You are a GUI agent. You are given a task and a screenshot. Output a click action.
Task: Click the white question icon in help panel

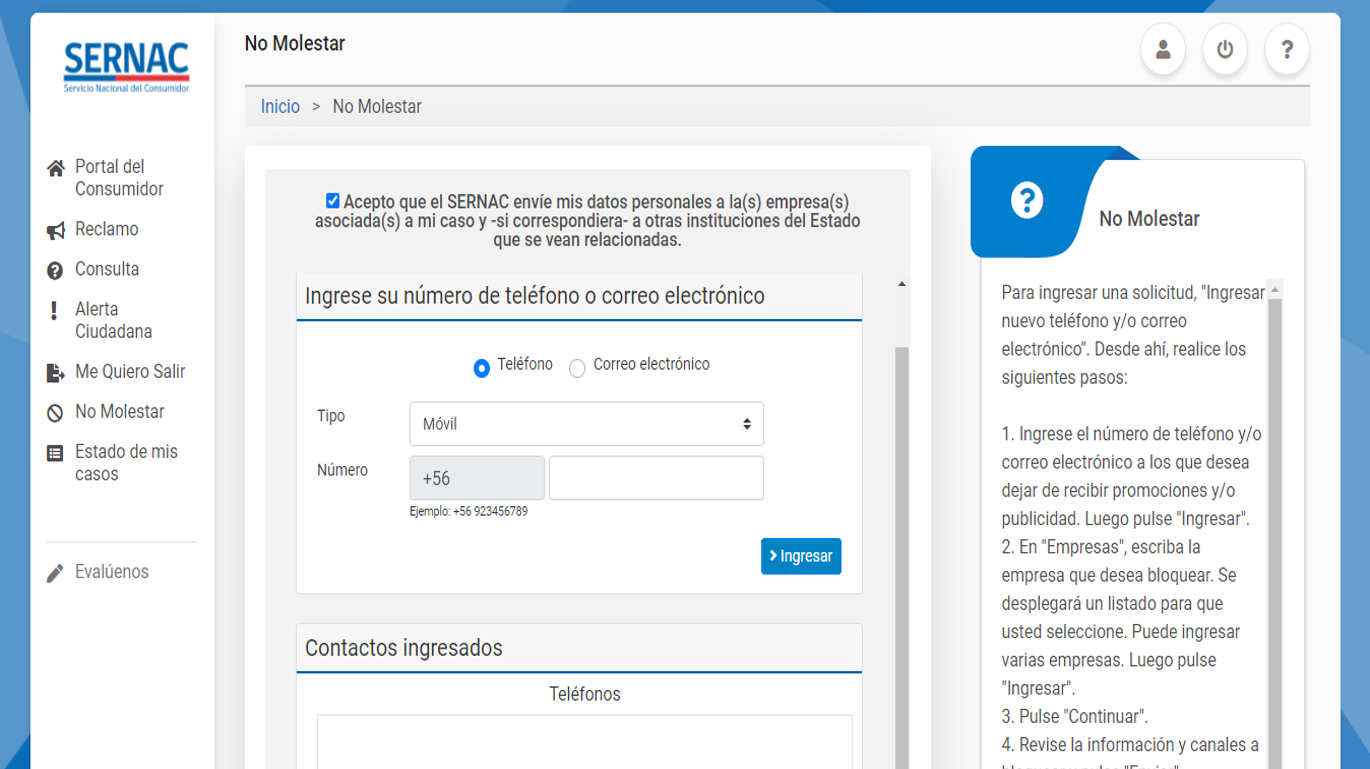tap(1026, 201)
